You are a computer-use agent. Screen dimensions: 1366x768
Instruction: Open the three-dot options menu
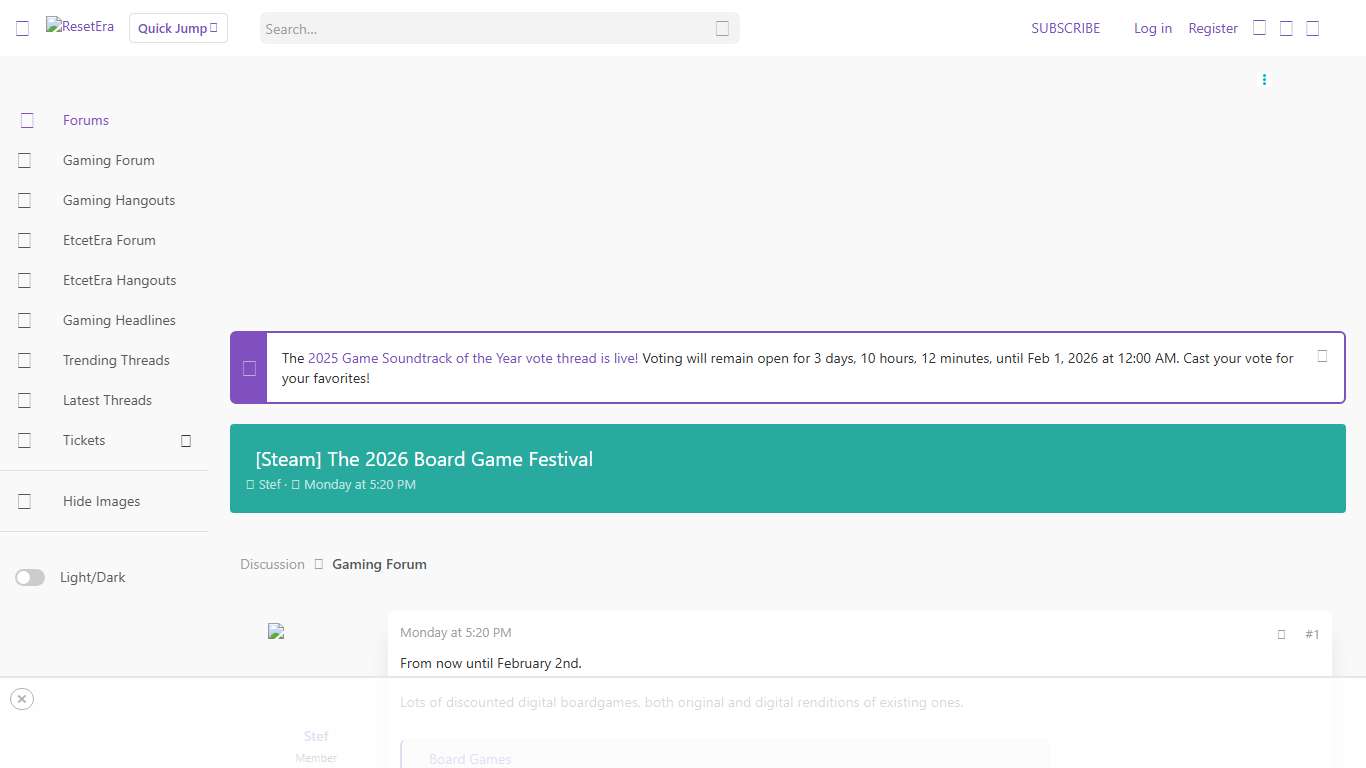(x=1264, y=79)
